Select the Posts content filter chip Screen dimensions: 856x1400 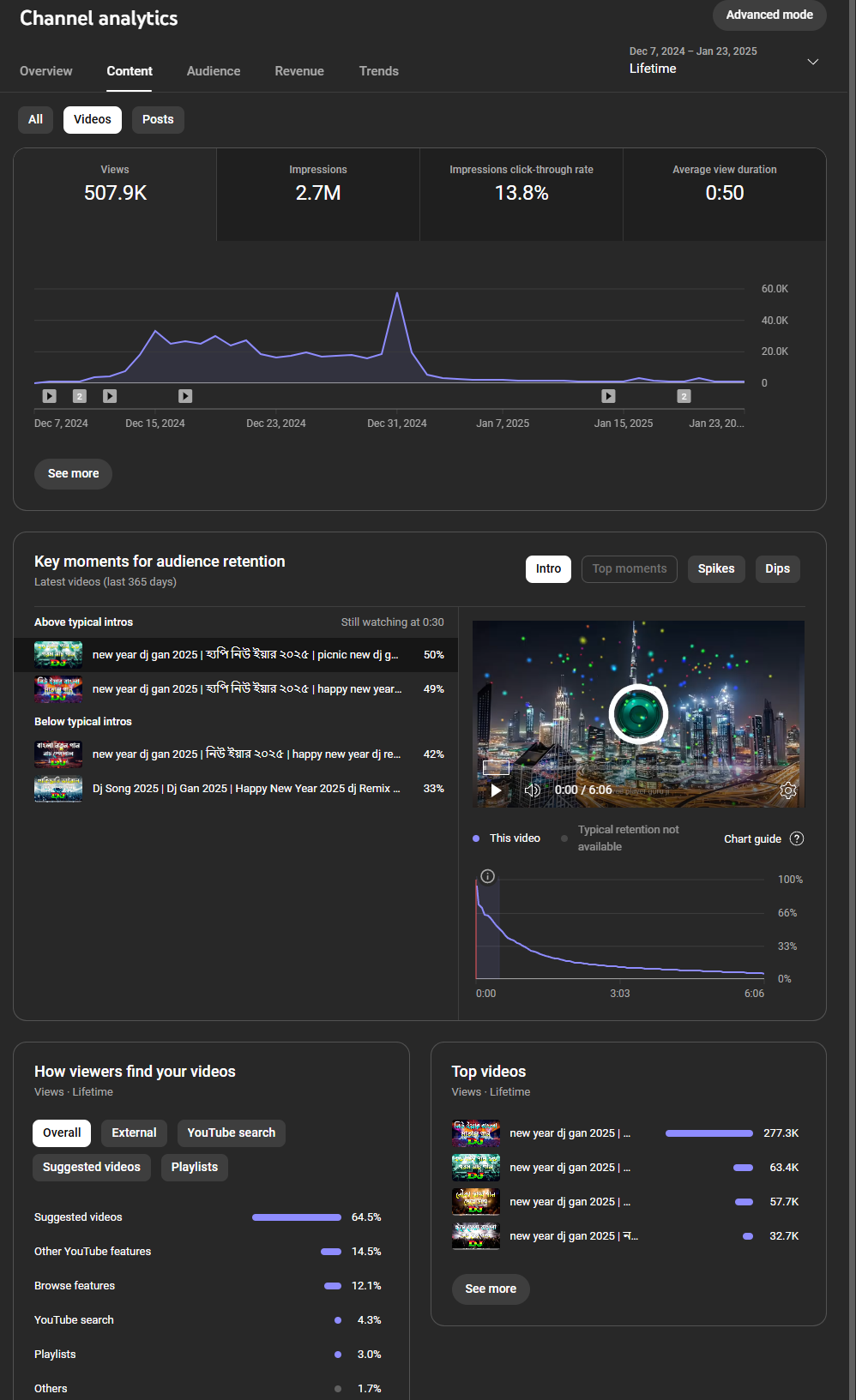pyautogui.click(x=158, y=119)
